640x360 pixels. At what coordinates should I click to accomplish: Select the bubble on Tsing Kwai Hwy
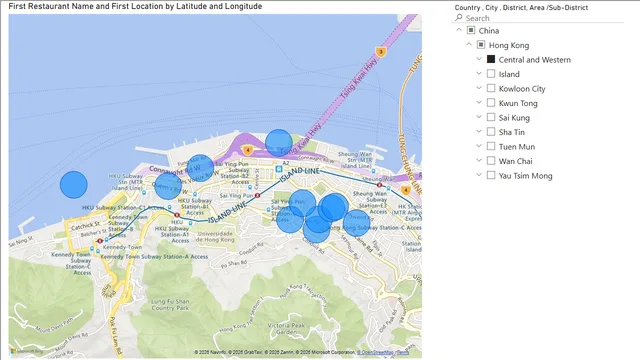pyautogui.click(x=279, y=143)
